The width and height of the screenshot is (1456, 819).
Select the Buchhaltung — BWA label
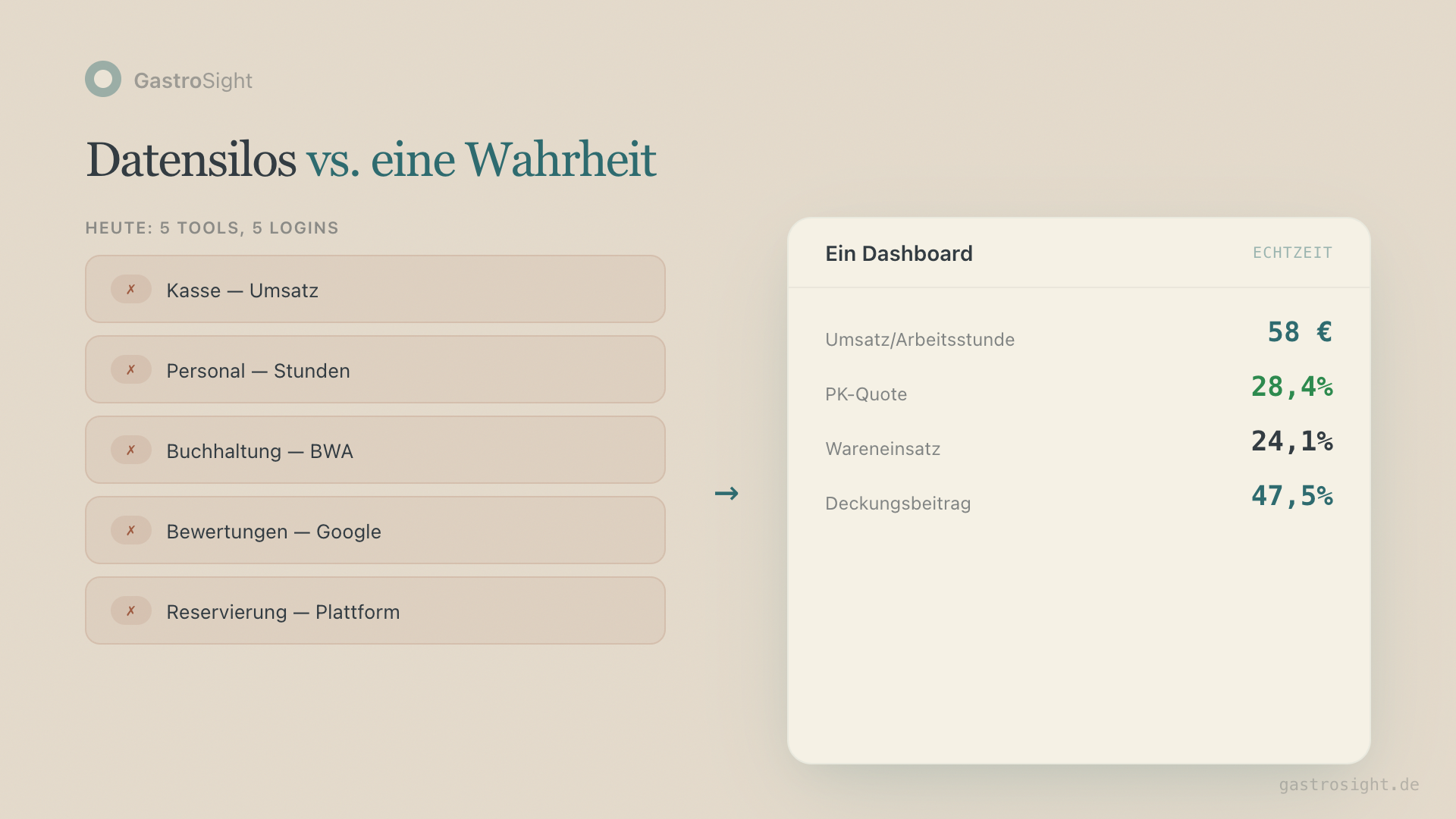pyautogui.click(x=259, y=451)
